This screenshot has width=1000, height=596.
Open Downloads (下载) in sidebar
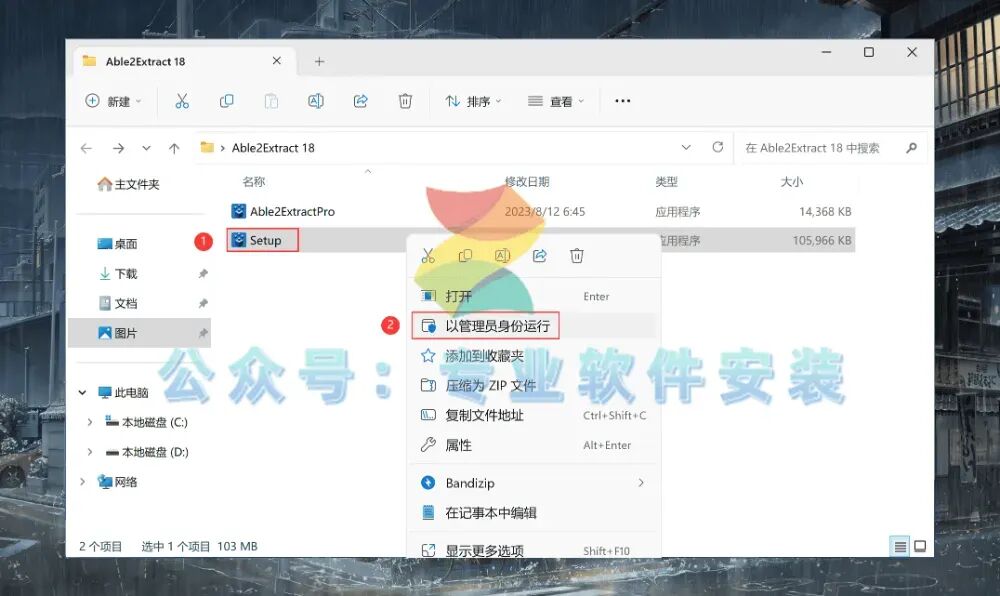[117, 273]
